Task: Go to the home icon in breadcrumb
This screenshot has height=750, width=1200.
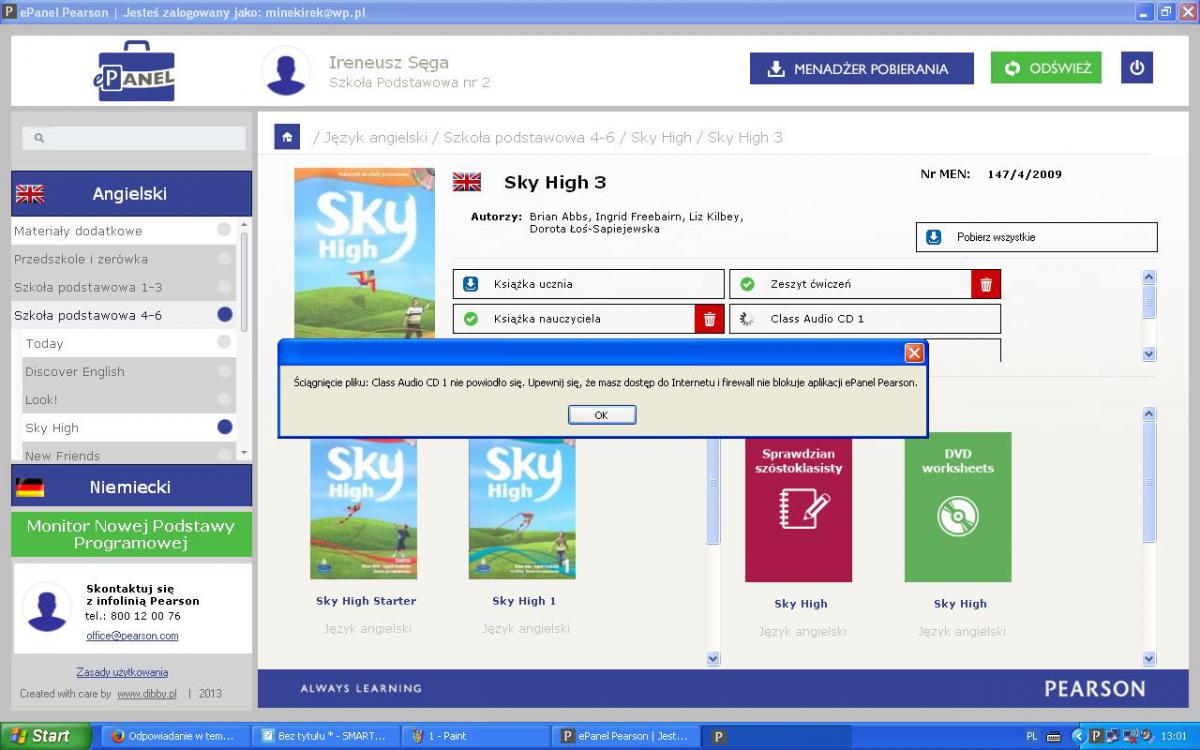Action: (288, 137)
